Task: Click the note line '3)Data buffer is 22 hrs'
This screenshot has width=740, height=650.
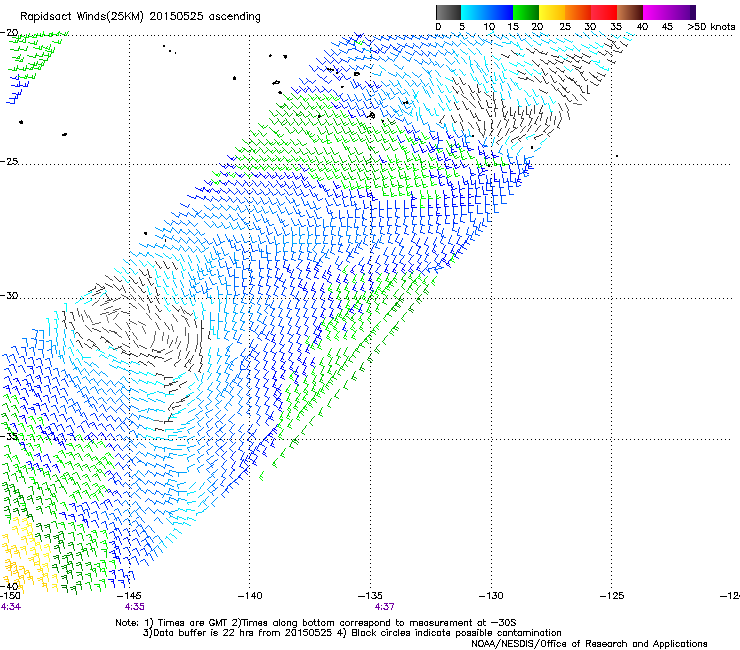Action: click(352, 633)
